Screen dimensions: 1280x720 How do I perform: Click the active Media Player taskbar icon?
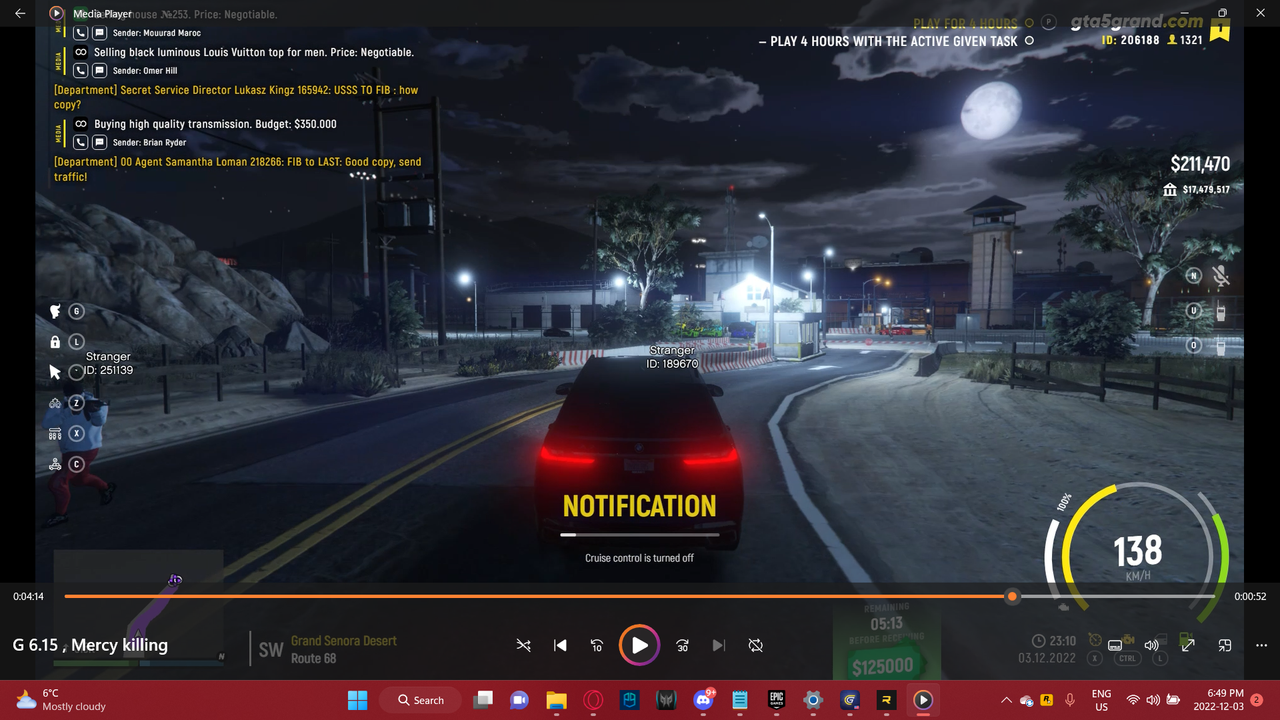click(923, 700)
